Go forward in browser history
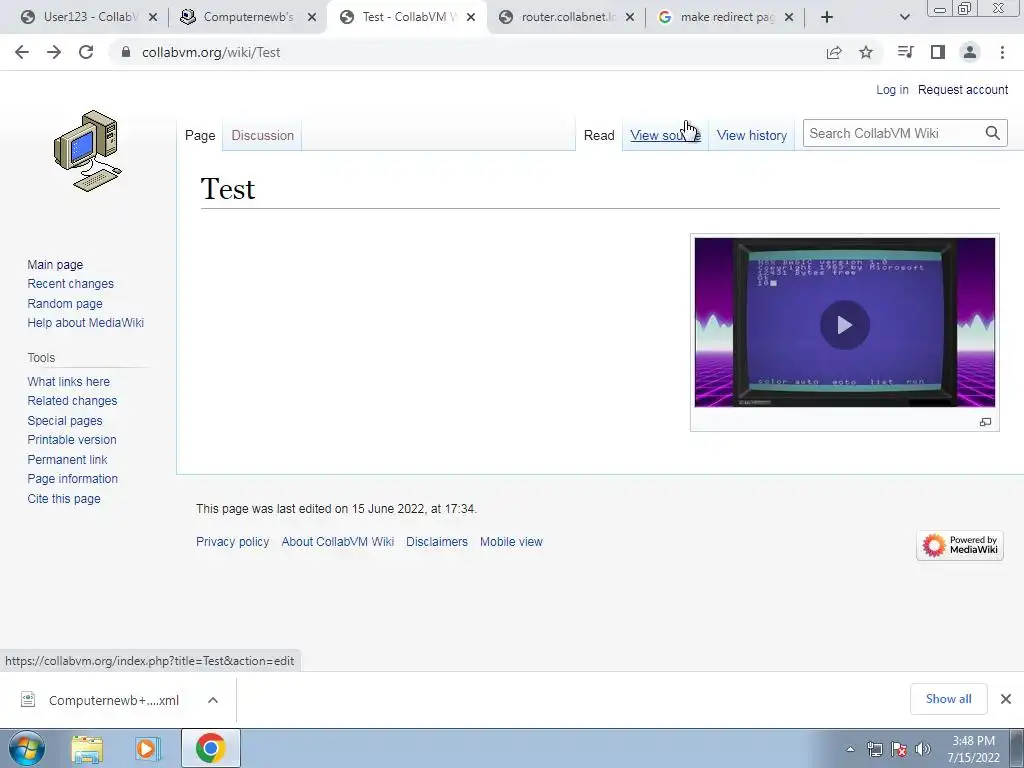 (x=54, y=52)
